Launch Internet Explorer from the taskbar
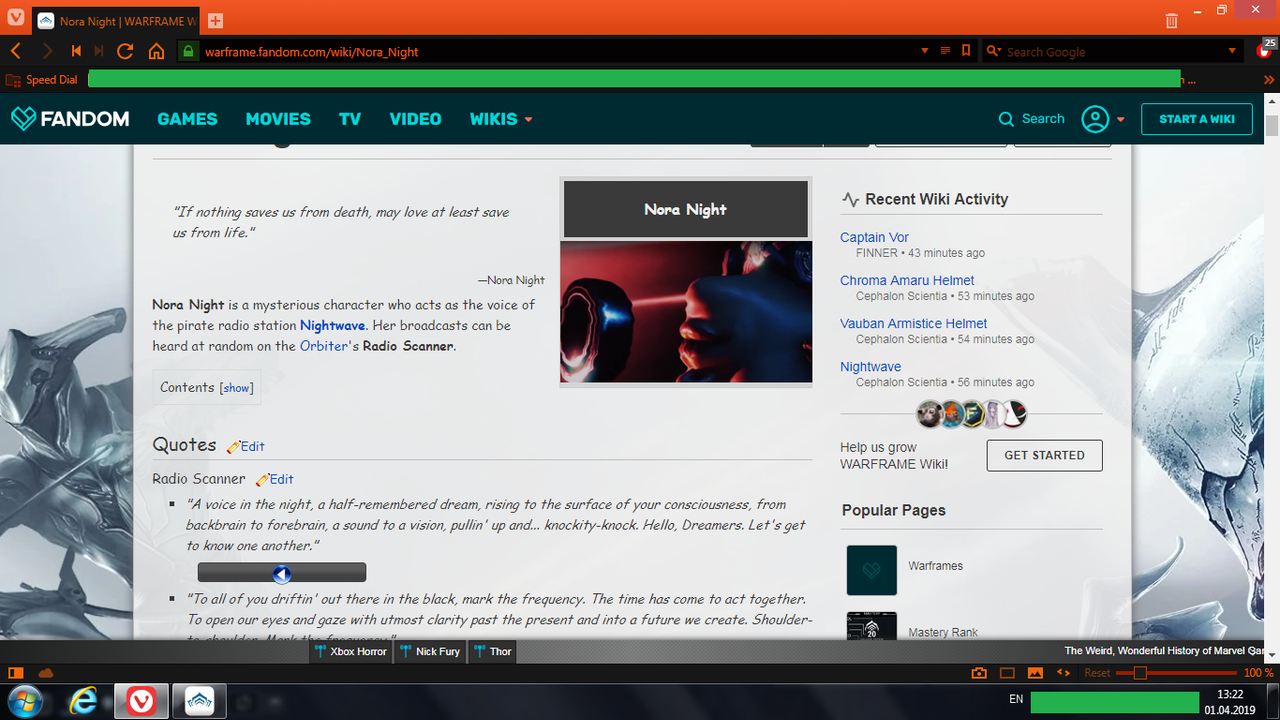 [x=83, y=701]
